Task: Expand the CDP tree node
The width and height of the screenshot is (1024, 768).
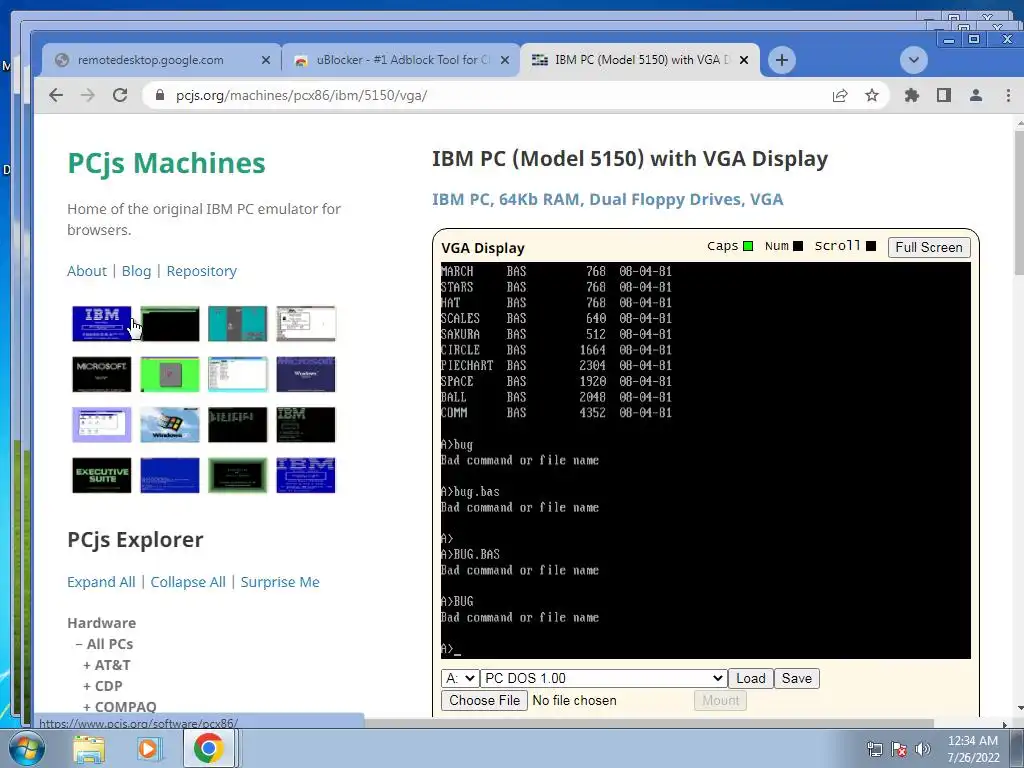Action: [103, 686]
